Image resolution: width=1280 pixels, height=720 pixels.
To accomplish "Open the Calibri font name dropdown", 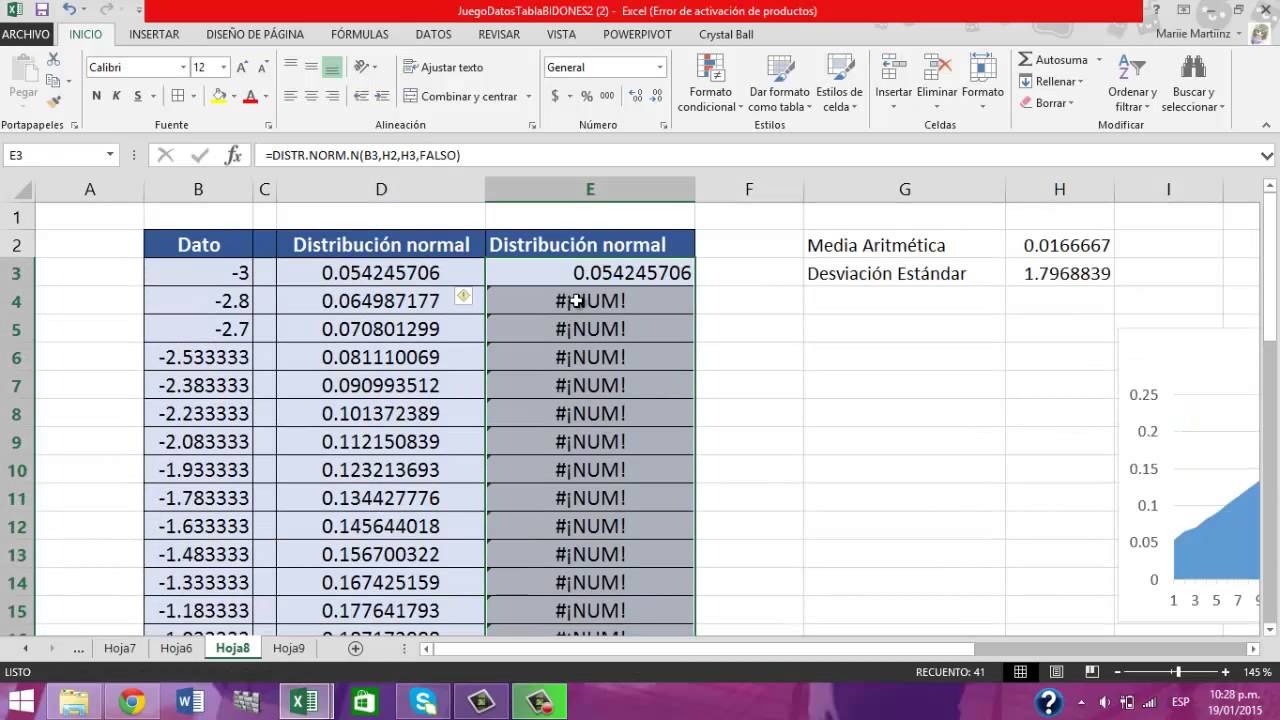I will 183,67.
